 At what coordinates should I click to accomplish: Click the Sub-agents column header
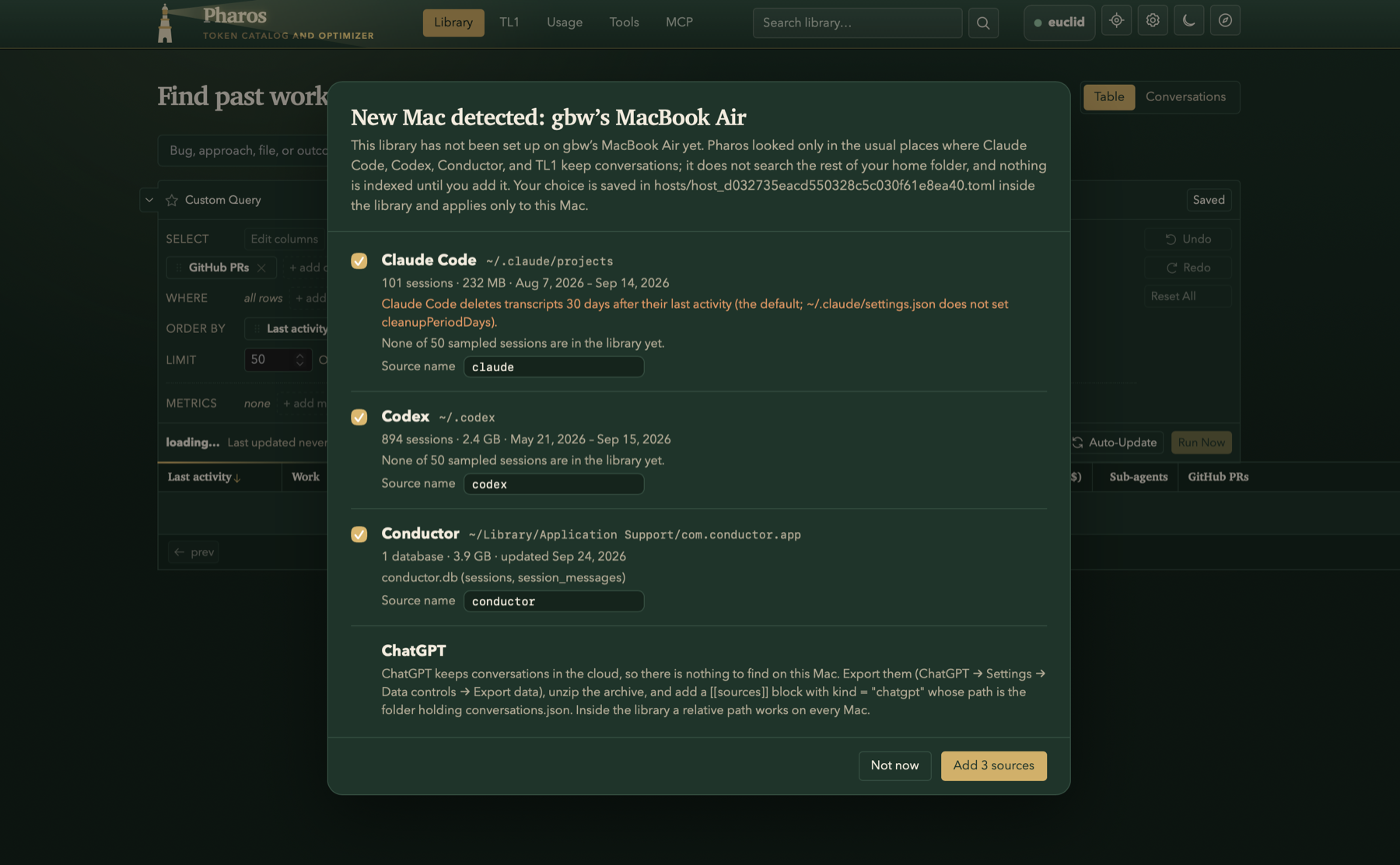pyautogui.click(x=1139, y=477)
